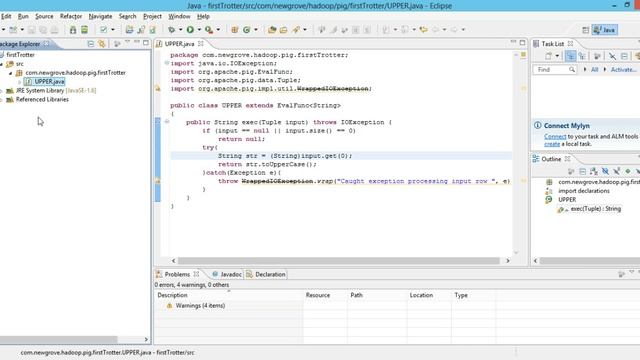Collapse the com.newgrove.hadoop.pig.firstTrotter package
The height and width of the screenshot is (360, 640).
[x=10, y=73]
